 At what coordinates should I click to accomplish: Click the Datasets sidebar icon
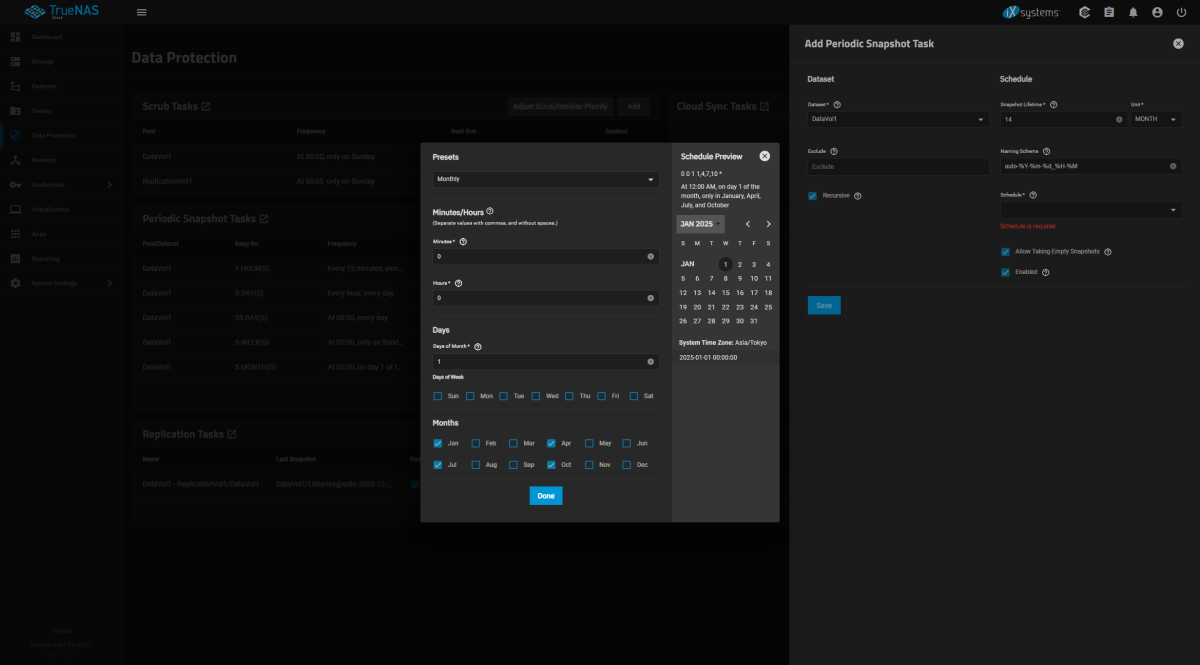point(16,86)
